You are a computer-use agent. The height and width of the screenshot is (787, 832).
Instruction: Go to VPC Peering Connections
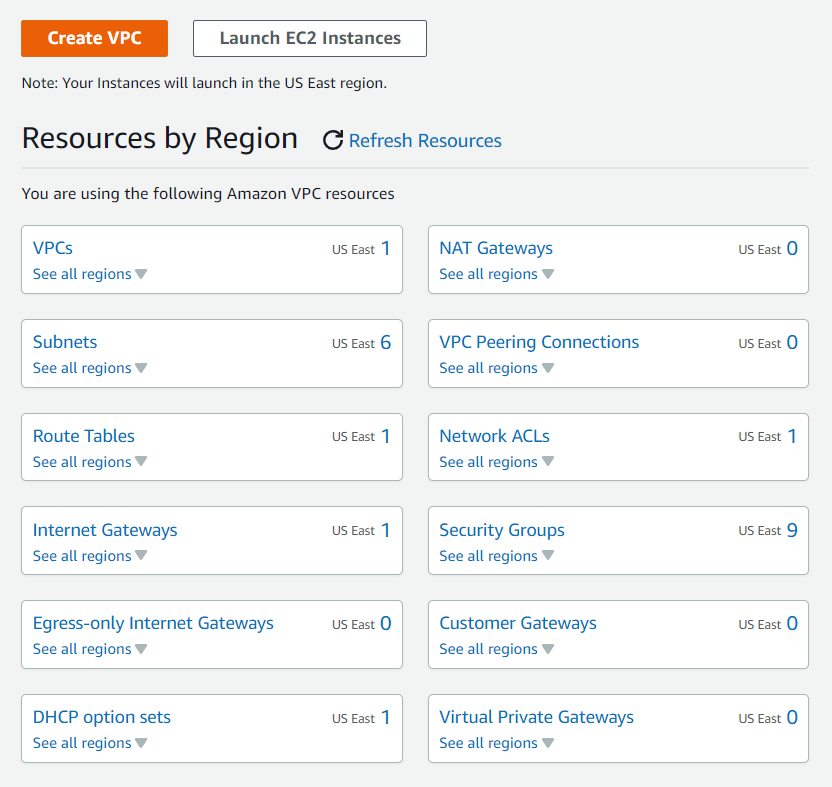539,342
